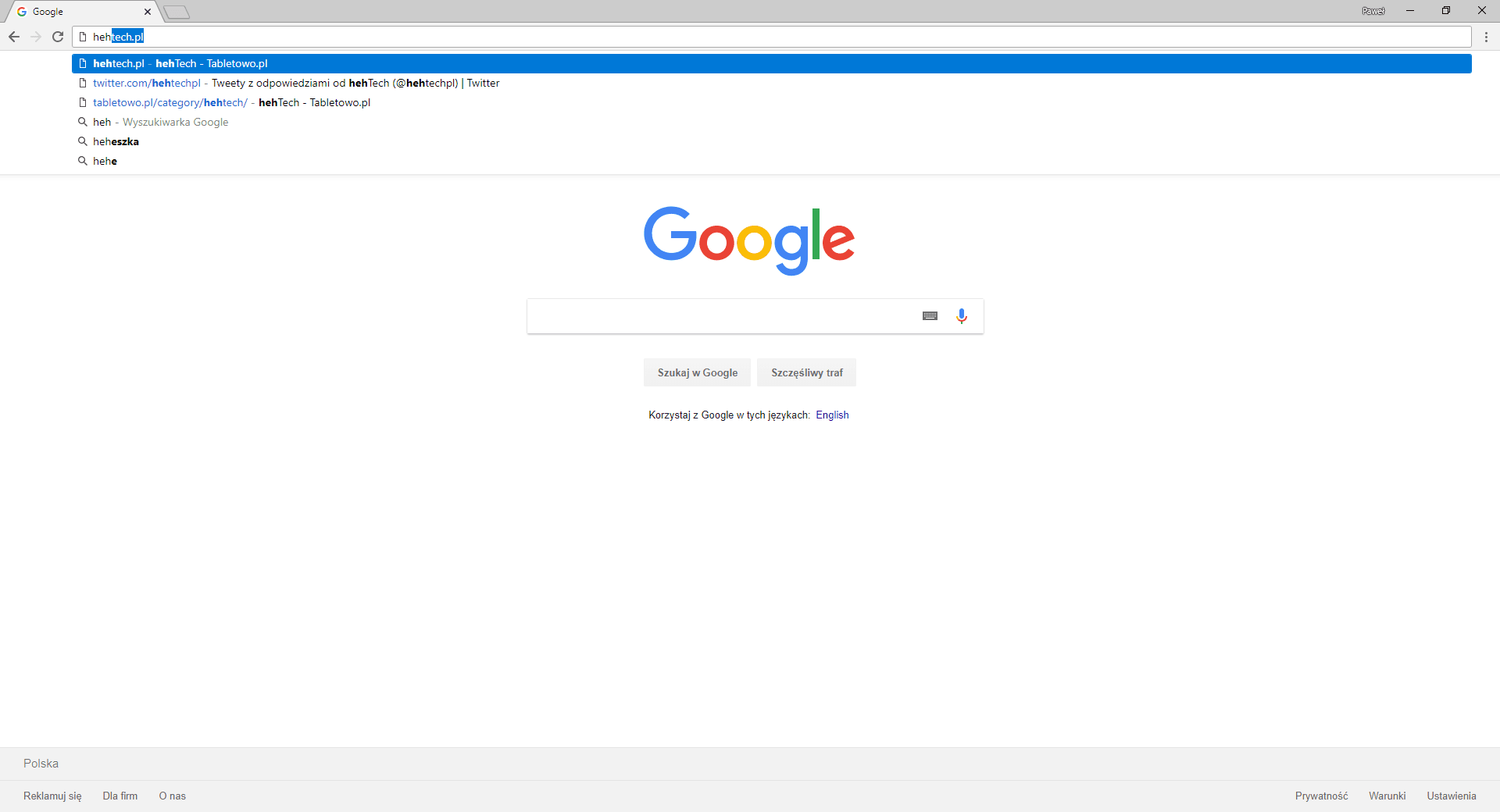Click the browser Back arrow

pos(14,37)
